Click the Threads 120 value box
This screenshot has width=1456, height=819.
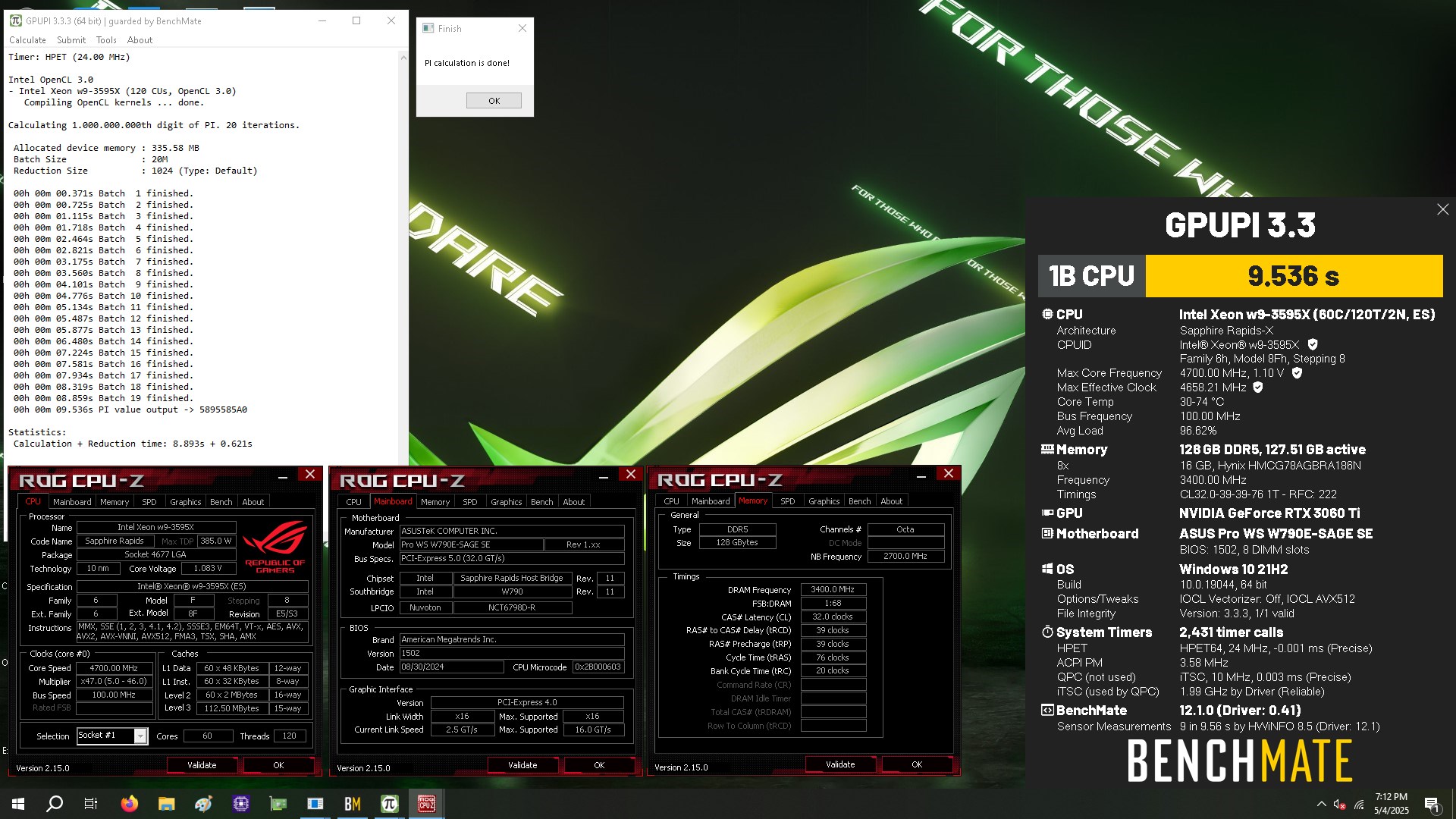click(x=289, y=736)
